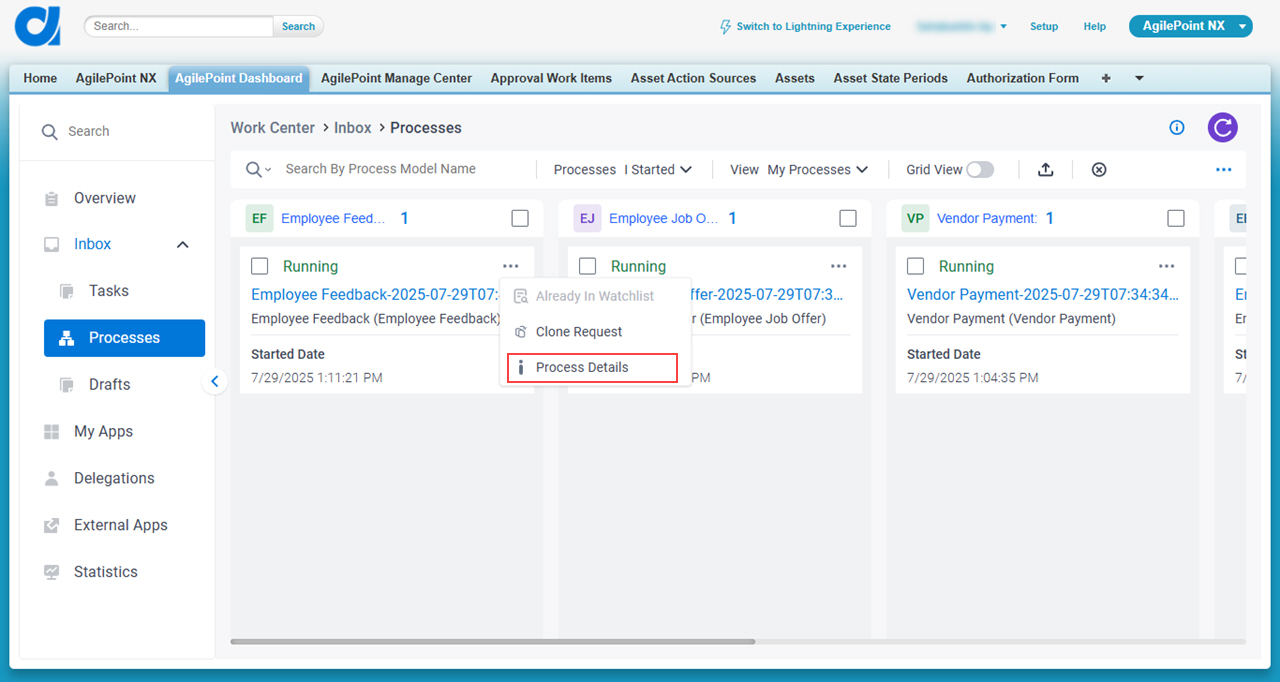The width and height of the screenshot is (1280, 682).
Task: Open the toolbar more options ellipsis
Action: point(1224,170)
